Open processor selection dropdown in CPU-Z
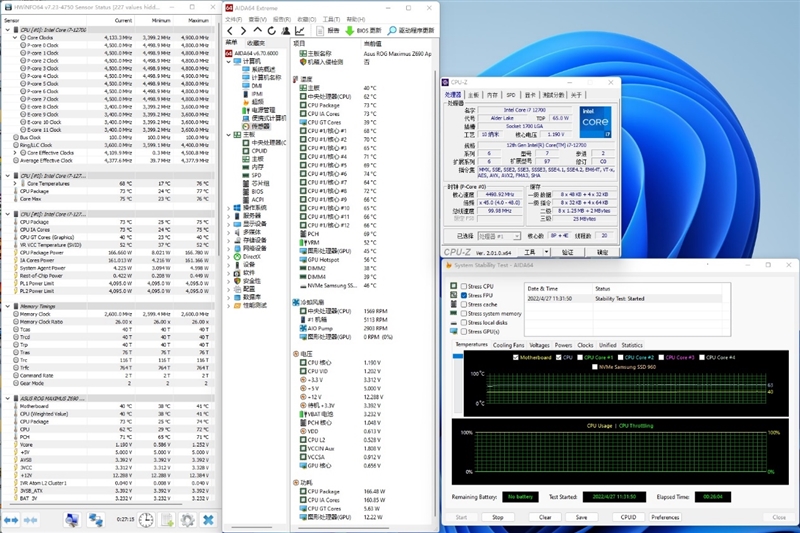This screenshot has width=800, height=533. [x=499, y=236]
